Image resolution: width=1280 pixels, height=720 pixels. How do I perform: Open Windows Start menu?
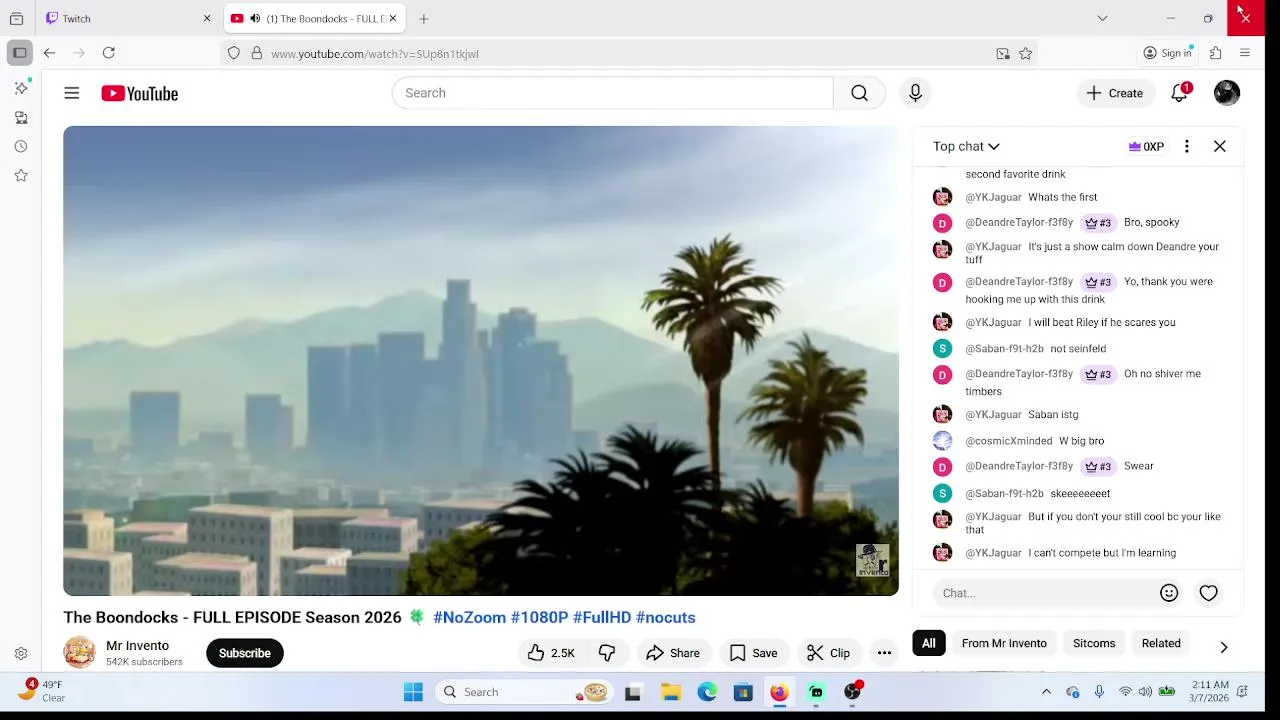coord(413,692)
